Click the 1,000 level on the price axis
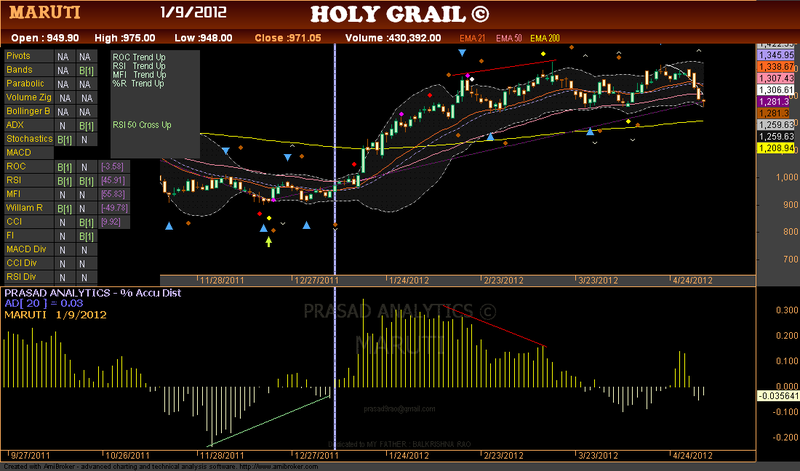 coord(786,177)
